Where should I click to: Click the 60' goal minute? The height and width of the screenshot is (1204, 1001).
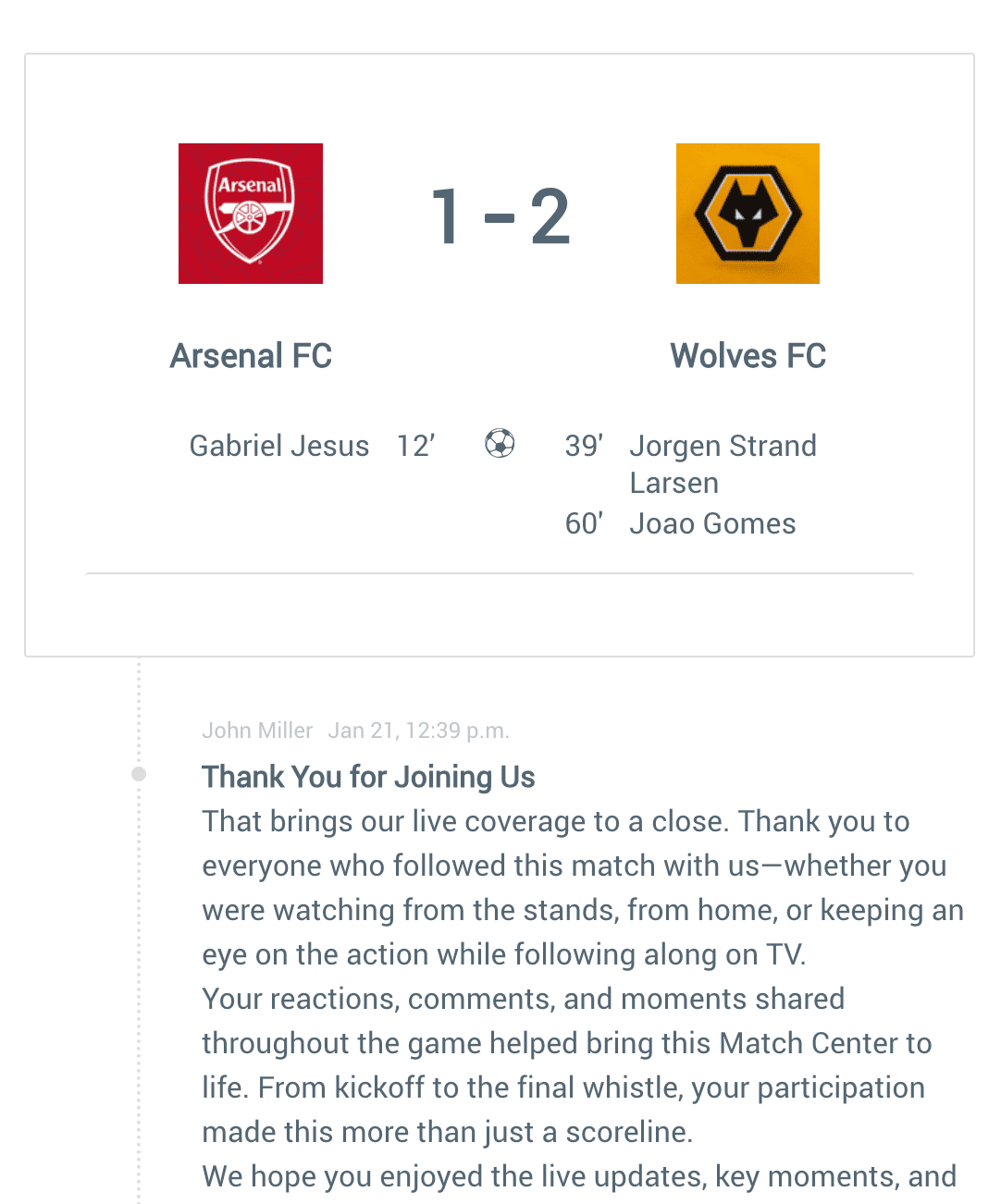point(584,523)
